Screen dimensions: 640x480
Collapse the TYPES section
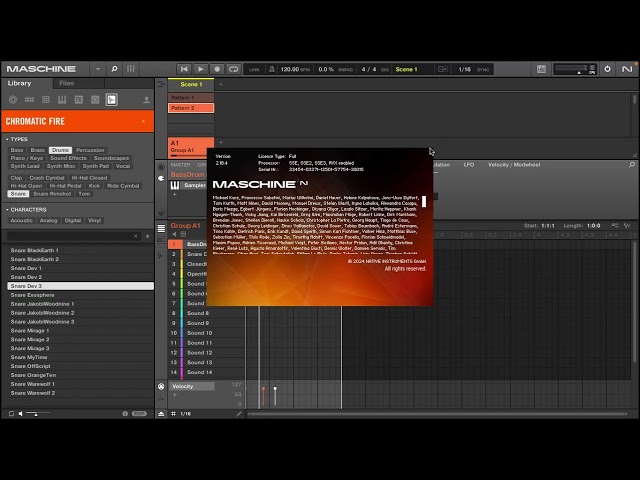click(16, 139)
